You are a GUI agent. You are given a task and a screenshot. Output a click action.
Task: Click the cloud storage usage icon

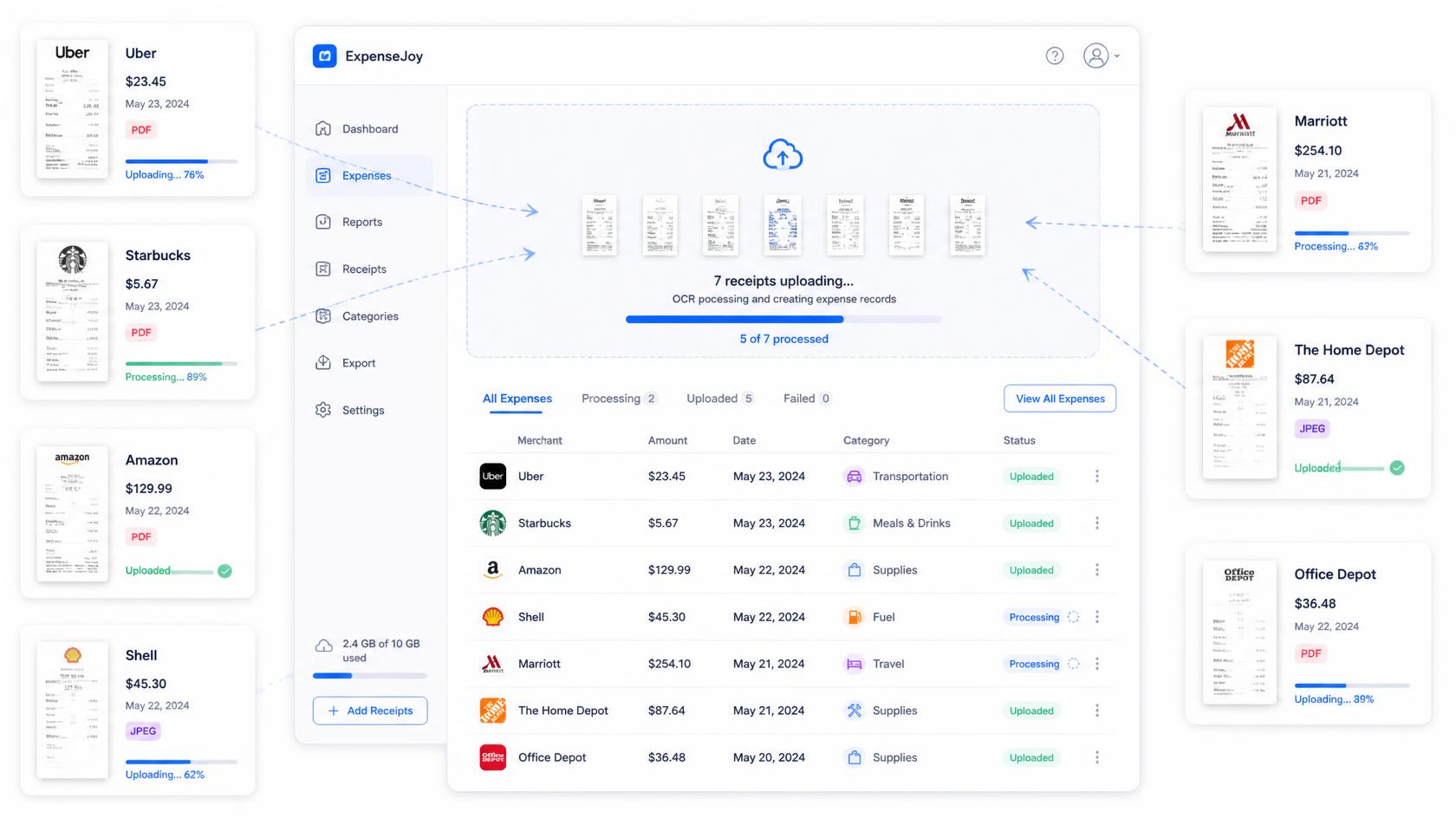323,646
